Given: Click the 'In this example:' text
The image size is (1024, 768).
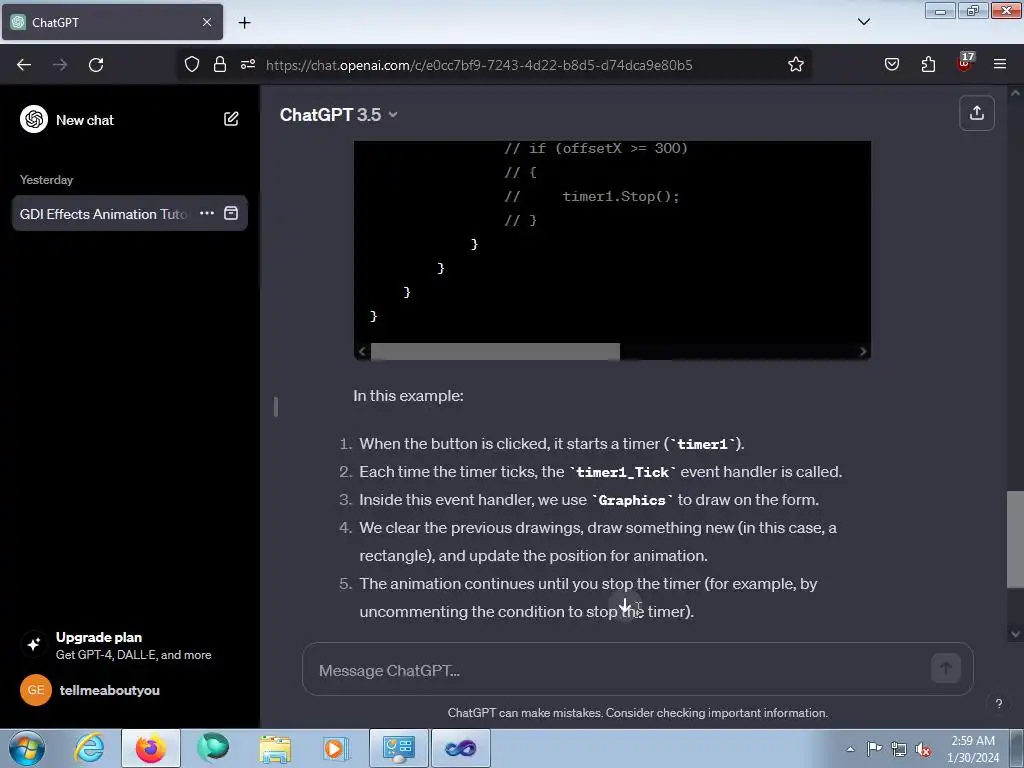Looking at the screenshot, I should click(408, 396).
